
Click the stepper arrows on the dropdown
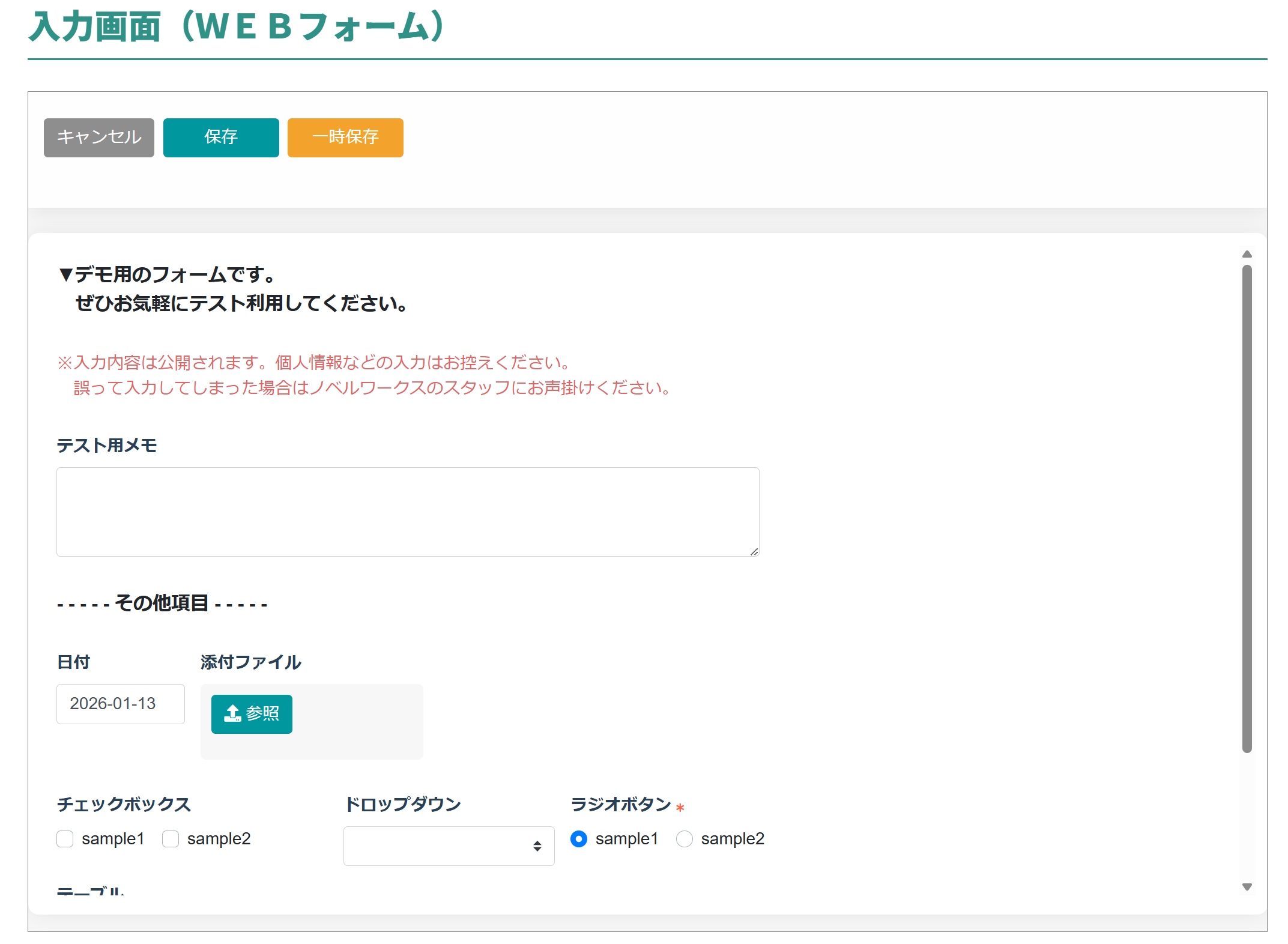pos(537,846)
